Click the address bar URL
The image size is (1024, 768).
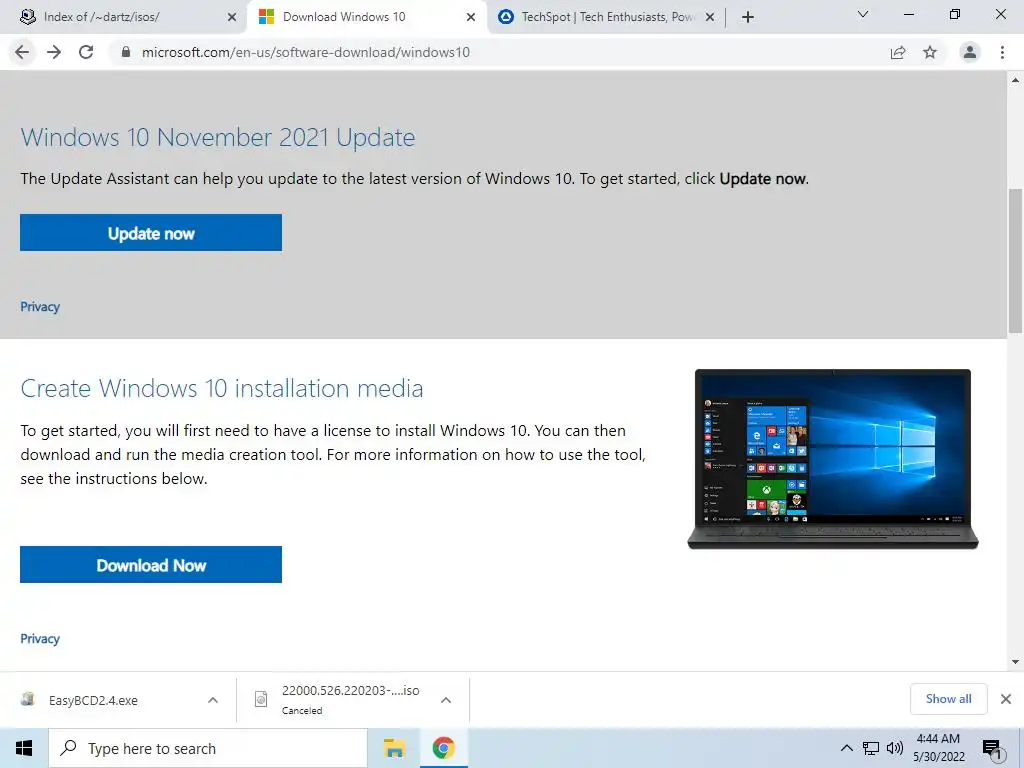306,52
